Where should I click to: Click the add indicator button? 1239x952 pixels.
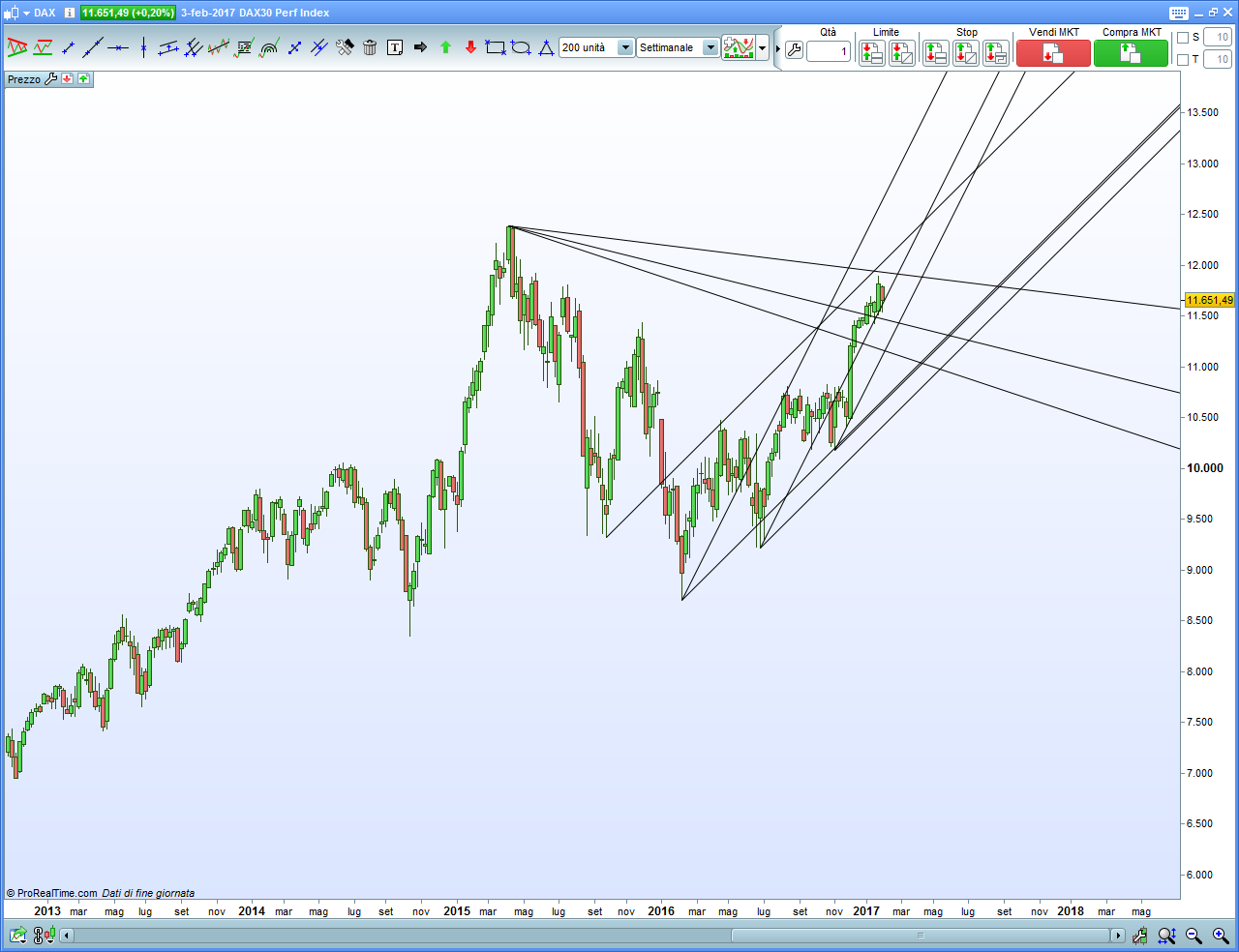(739, 47)
